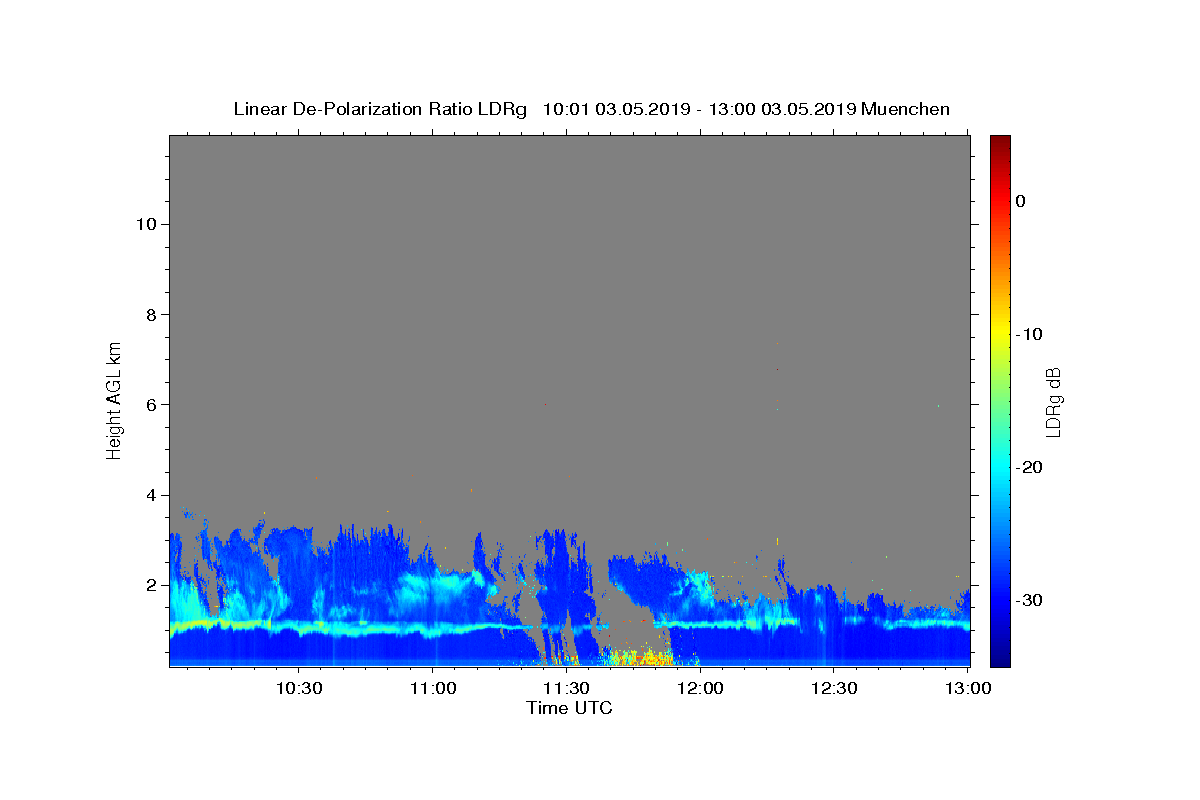Image resolution: width=1200 pixels, height=800 pixels.
Task: Click the '10:30' time tick label
Action: point(299,689)
